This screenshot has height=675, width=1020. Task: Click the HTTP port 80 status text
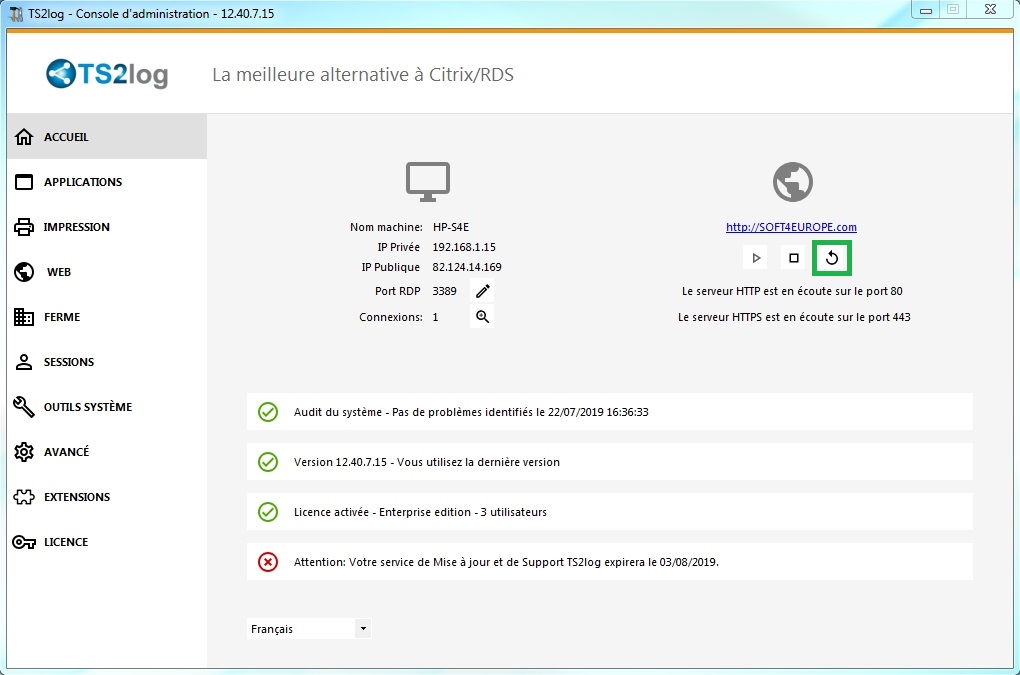coord(792,291)
